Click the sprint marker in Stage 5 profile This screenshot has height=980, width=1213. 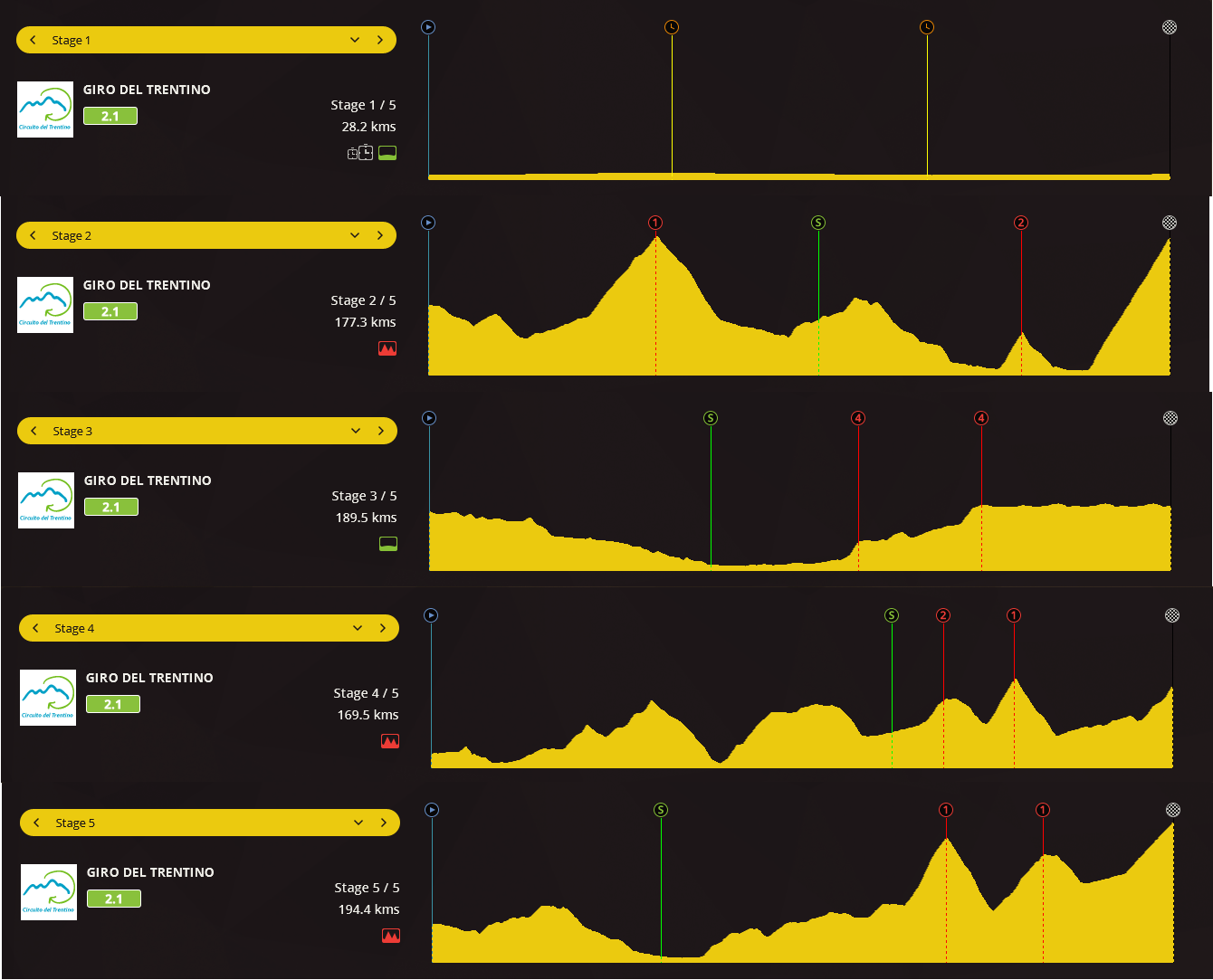(x=661, y=810)
